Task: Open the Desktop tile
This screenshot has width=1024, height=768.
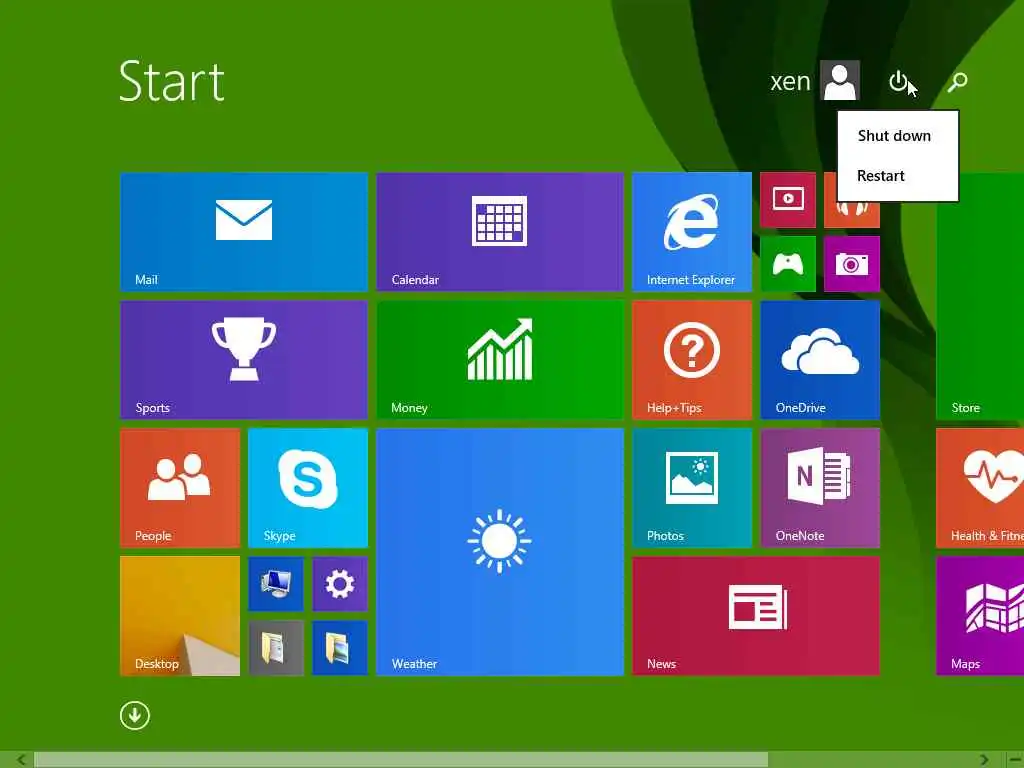Action: pyautogui.click(x=180, y=616)
